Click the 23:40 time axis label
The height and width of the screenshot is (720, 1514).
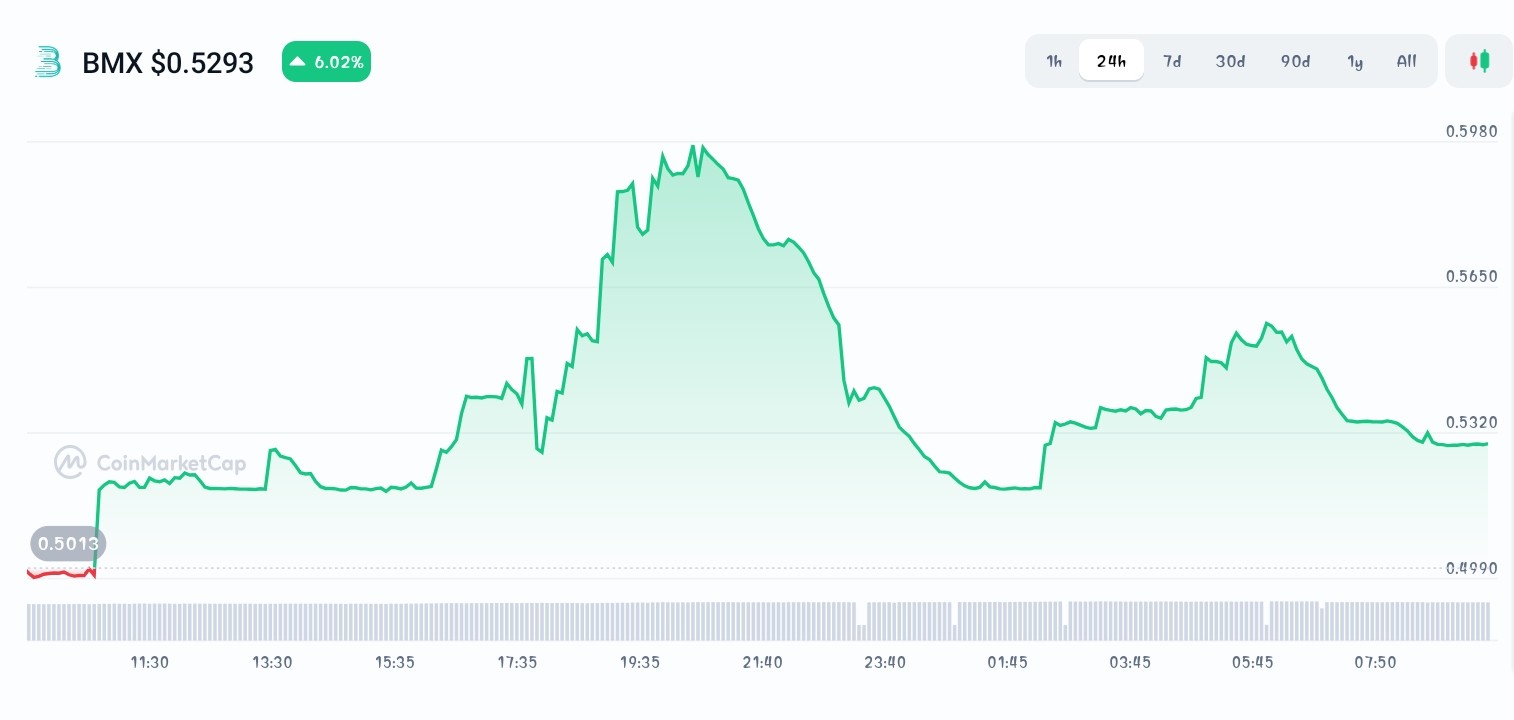885,662
